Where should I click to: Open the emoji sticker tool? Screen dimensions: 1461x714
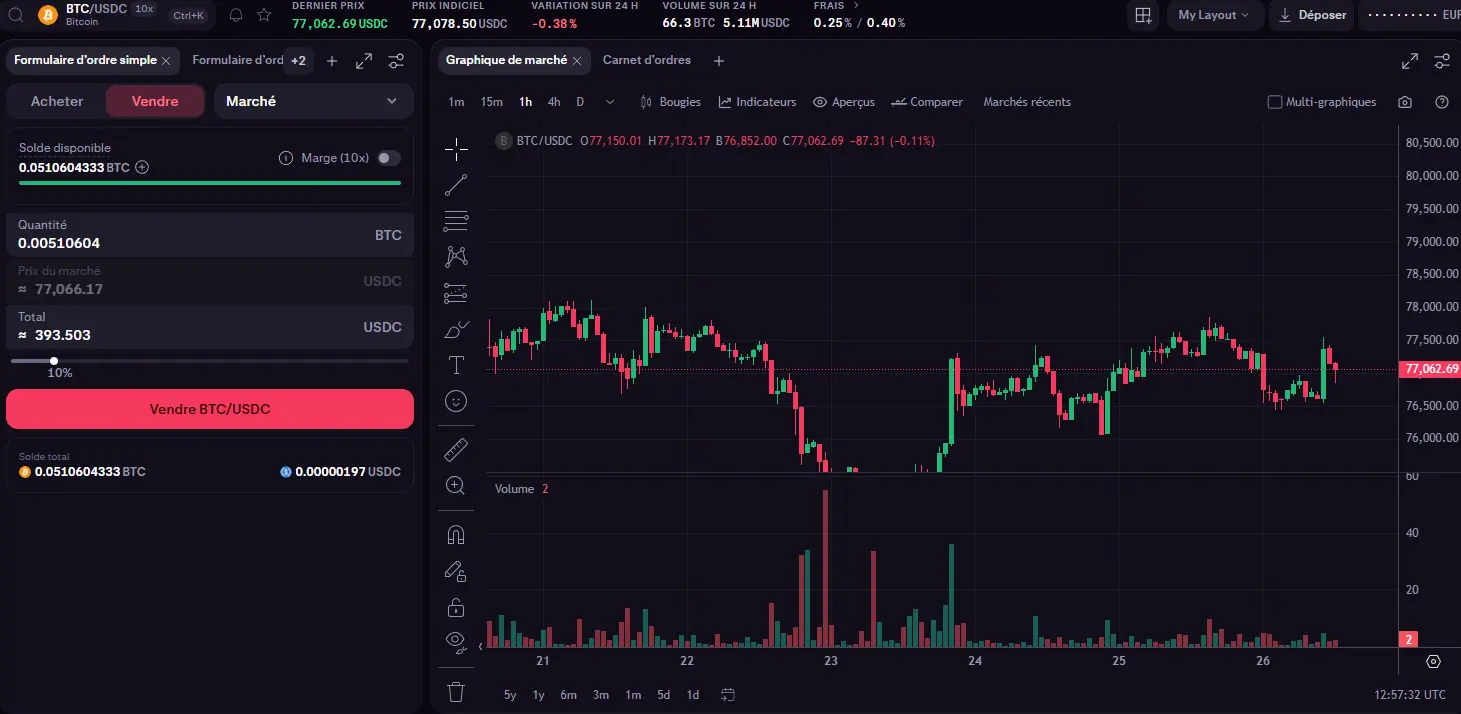pyautogui.click(x=456, y=401)
